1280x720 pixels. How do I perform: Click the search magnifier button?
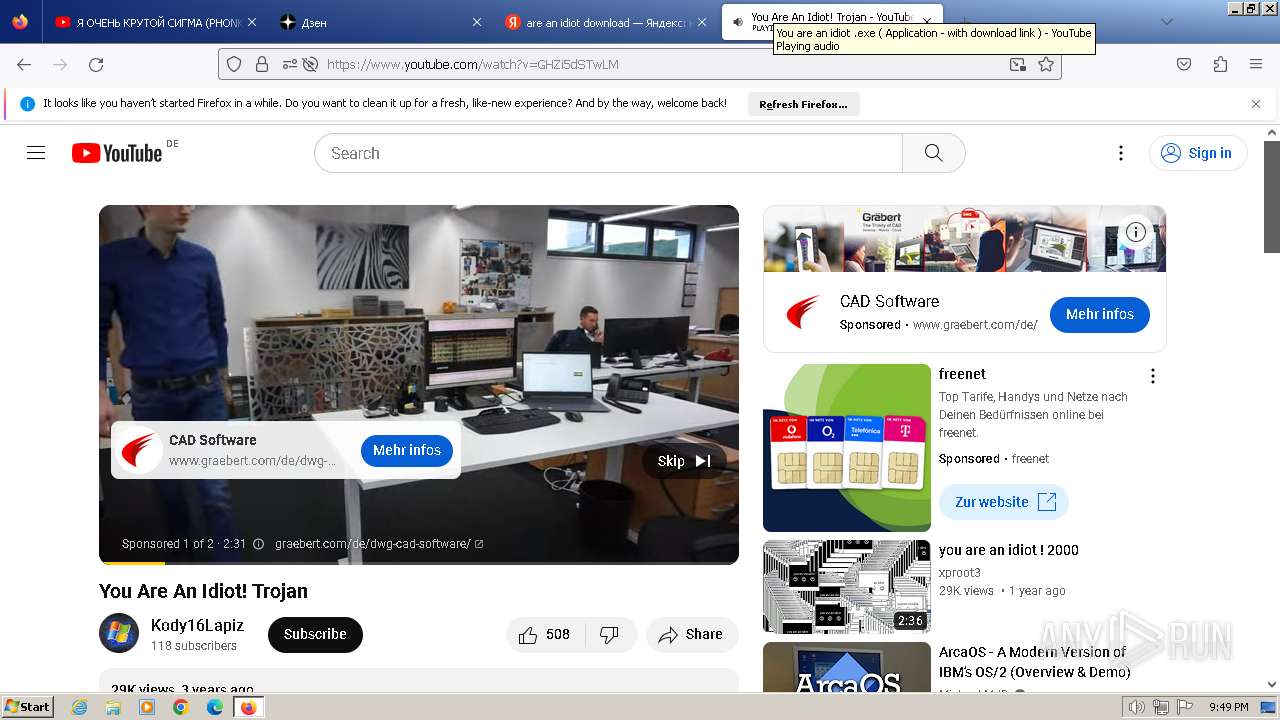tap(934, 153)
